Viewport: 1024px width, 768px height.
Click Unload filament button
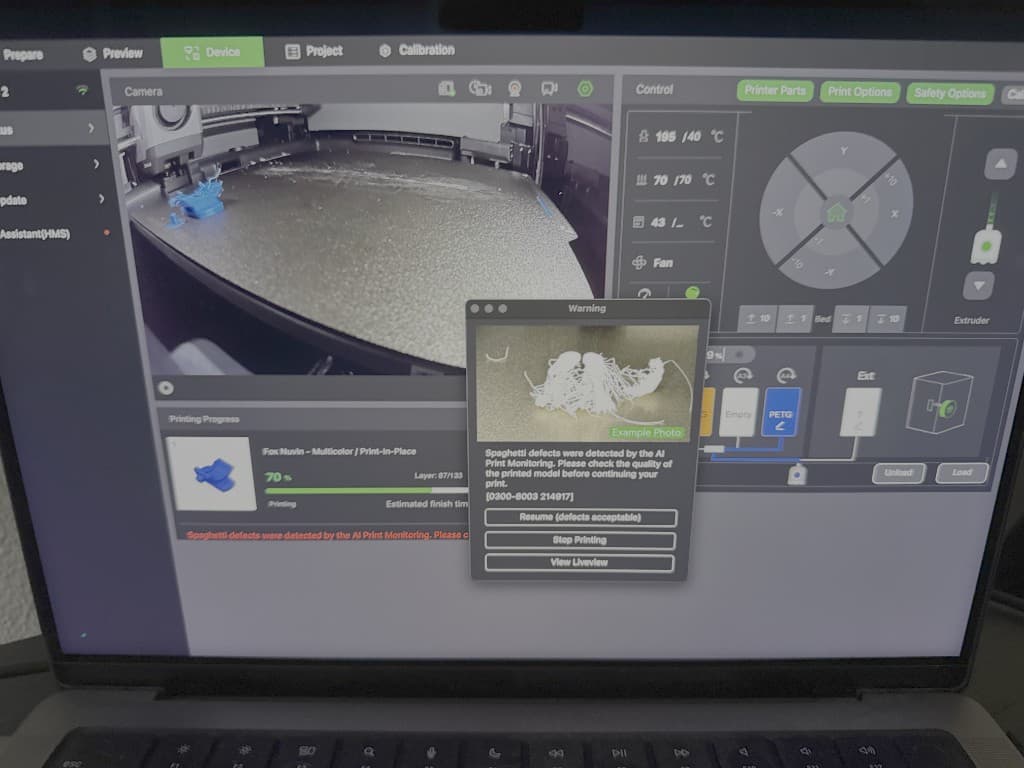[x=899, y=473]
